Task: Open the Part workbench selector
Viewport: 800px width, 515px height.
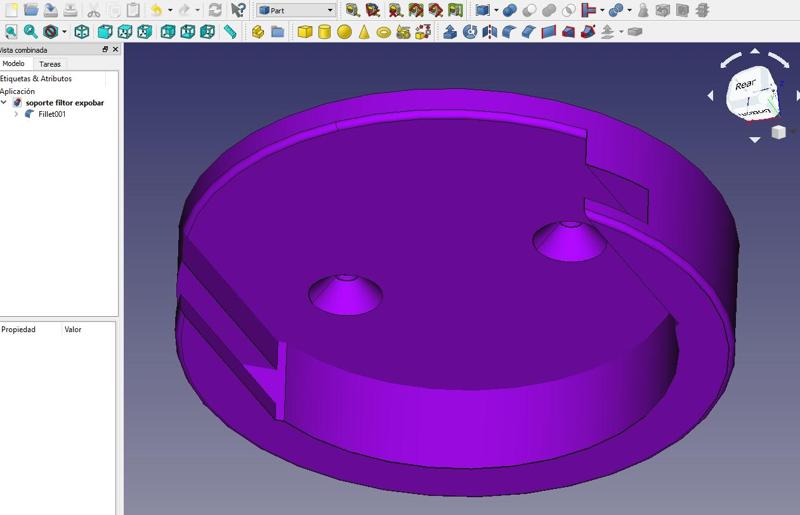Action: pos(296,10)
